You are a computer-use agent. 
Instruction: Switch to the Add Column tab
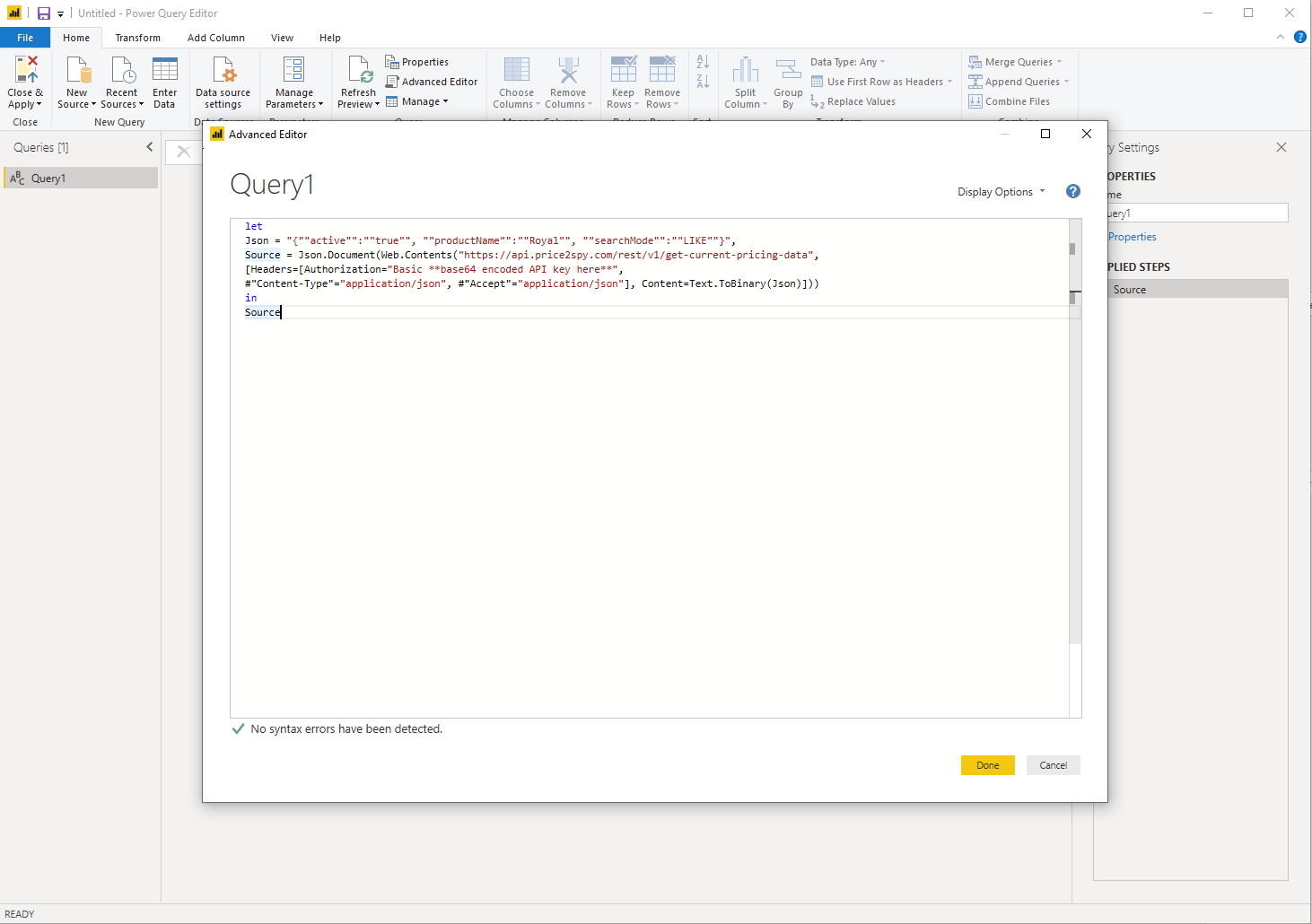[216, 38]
